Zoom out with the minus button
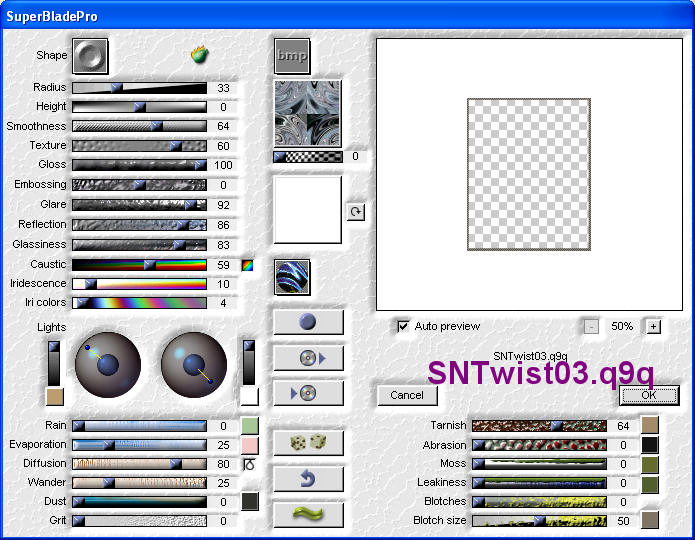The height and width of the screenshot is (540, 695). 591,327
